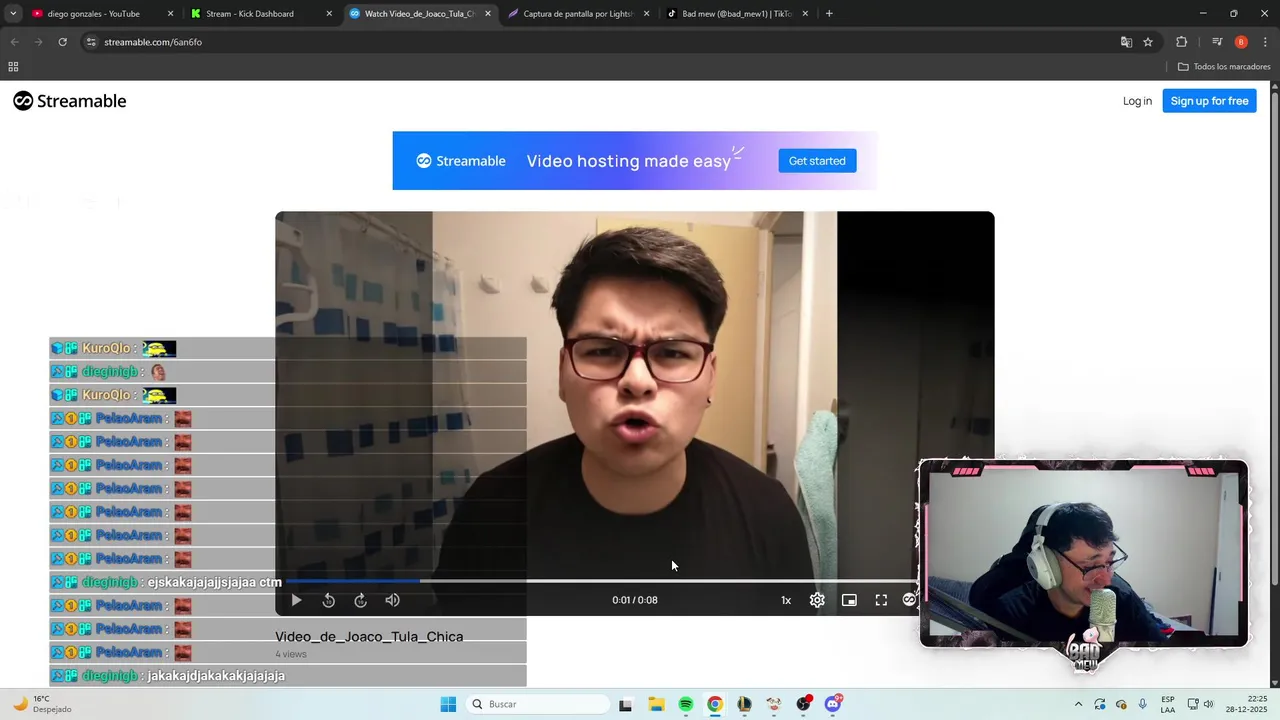Screen dimensions: 1280x720
Task: Open system tray volume control
Action: pyautogui.click(x=1208, y=704)
